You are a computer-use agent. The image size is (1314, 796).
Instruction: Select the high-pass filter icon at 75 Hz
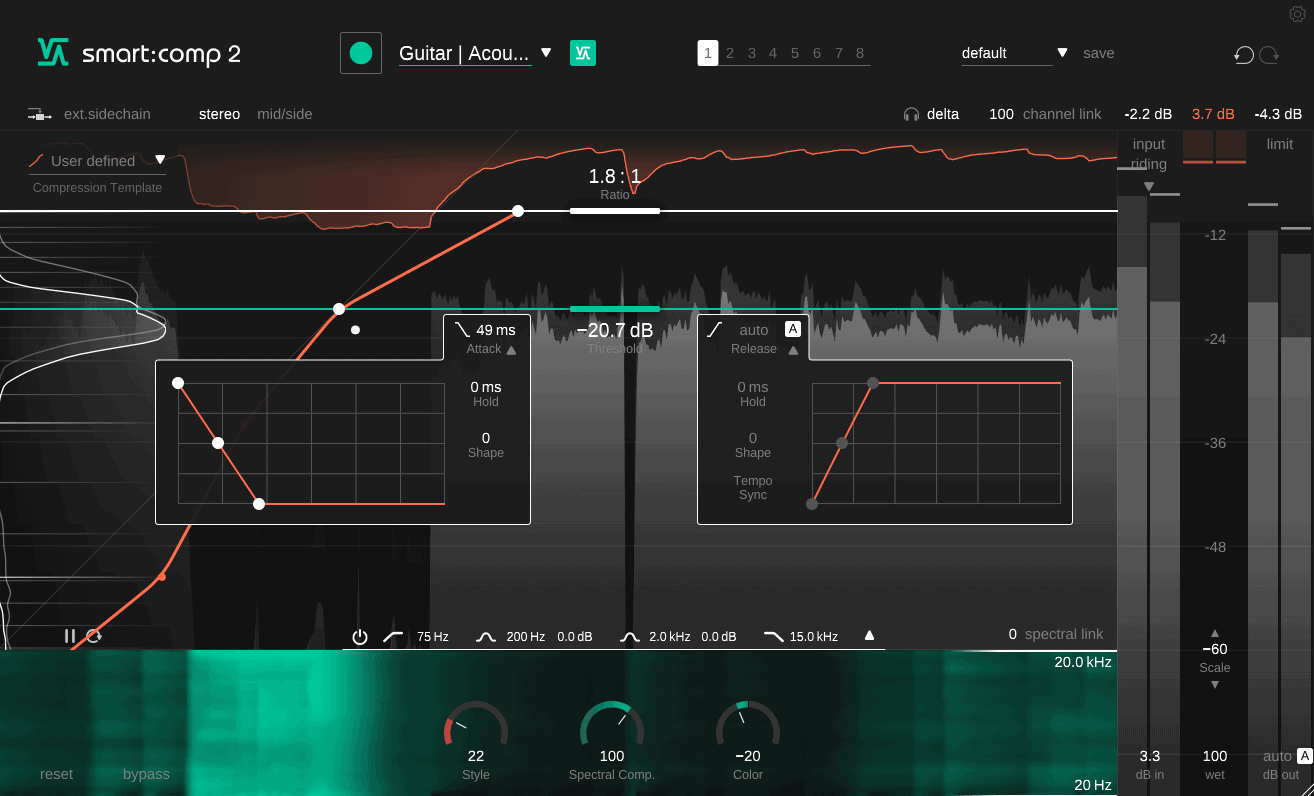pos(394,636)
